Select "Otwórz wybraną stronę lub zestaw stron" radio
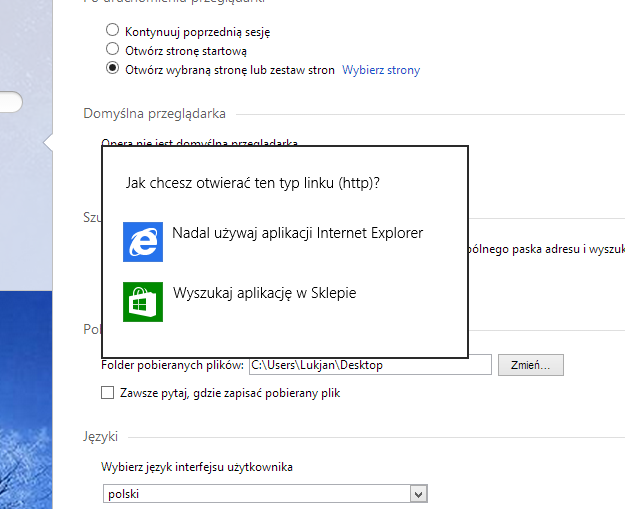625x509 pixels. click(x=112, y=68)
